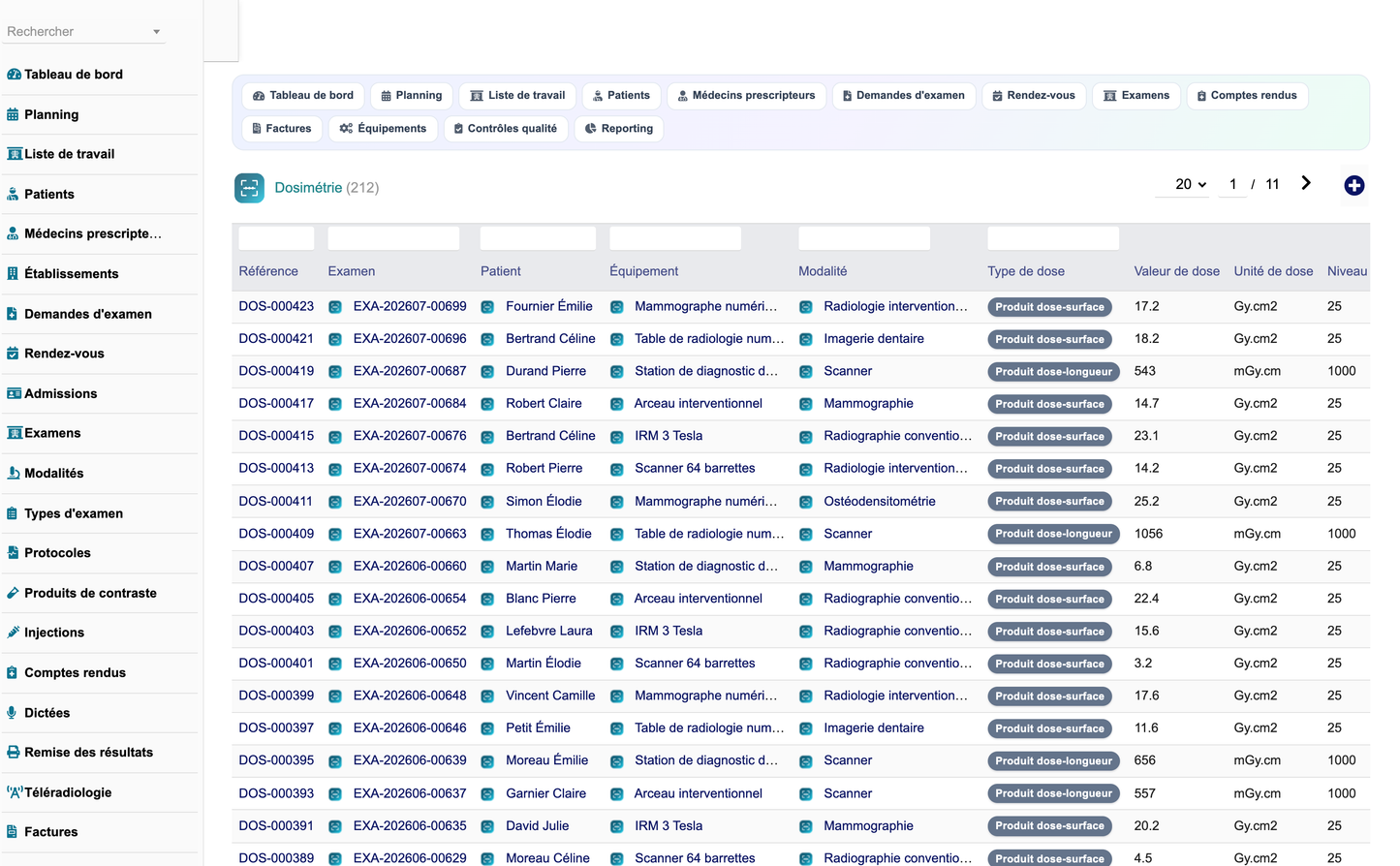Filter by Équipement input field
The width and height of the screenshot is (1400, 866).
[675, 238]
